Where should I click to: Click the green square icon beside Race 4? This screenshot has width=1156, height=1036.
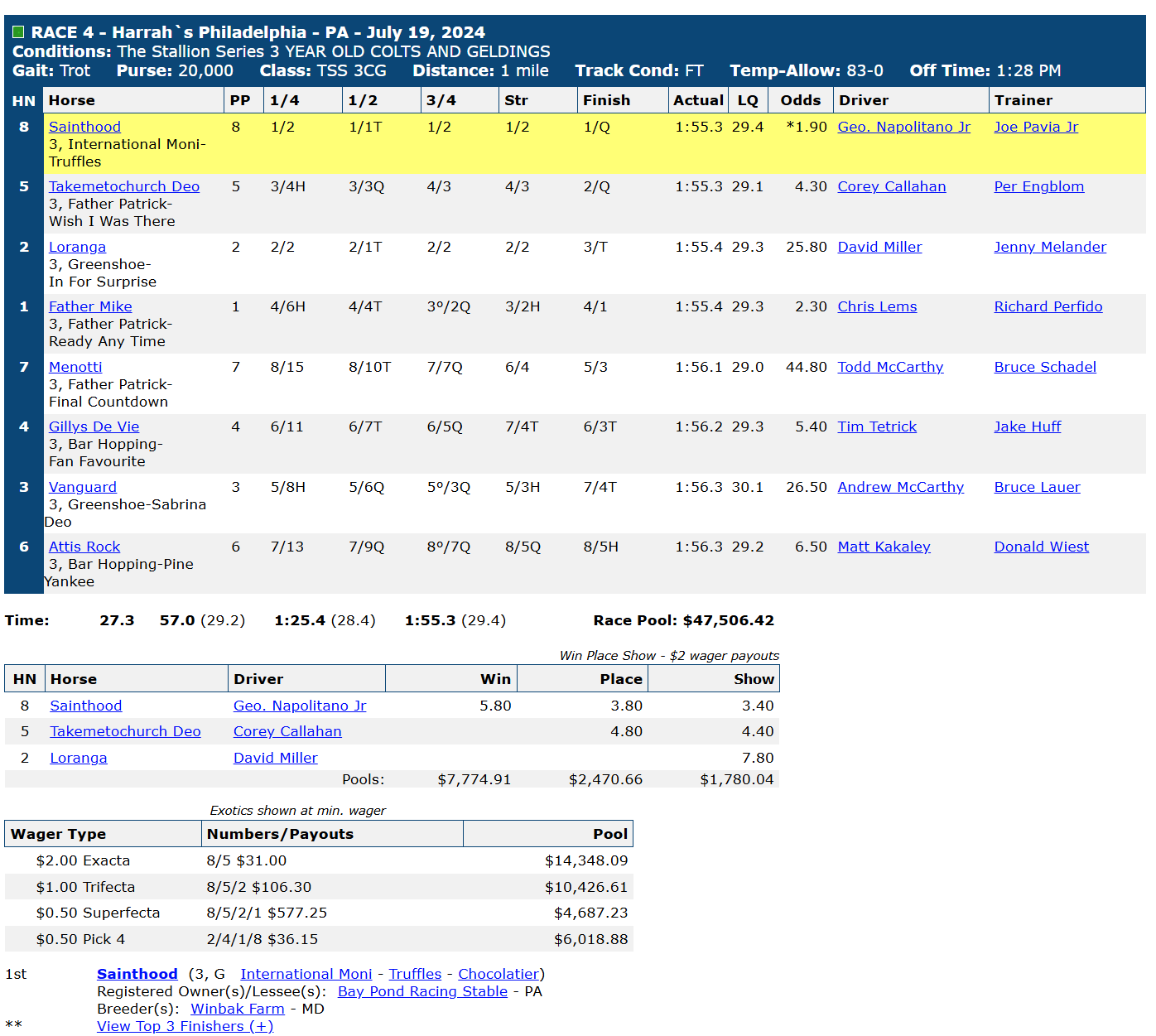[x=18, y=32]
